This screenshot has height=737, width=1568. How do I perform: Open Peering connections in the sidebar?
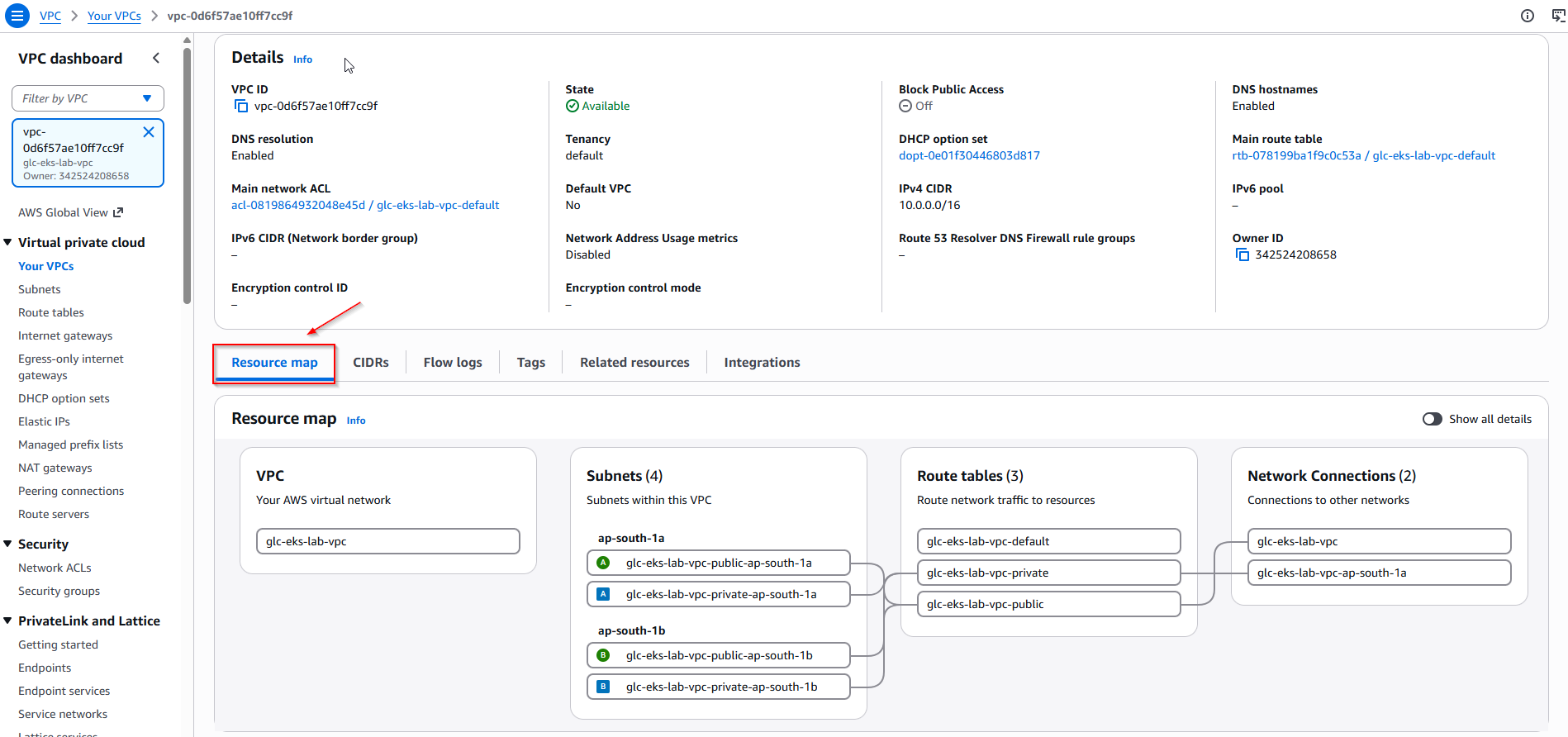(x=71, y=491)
